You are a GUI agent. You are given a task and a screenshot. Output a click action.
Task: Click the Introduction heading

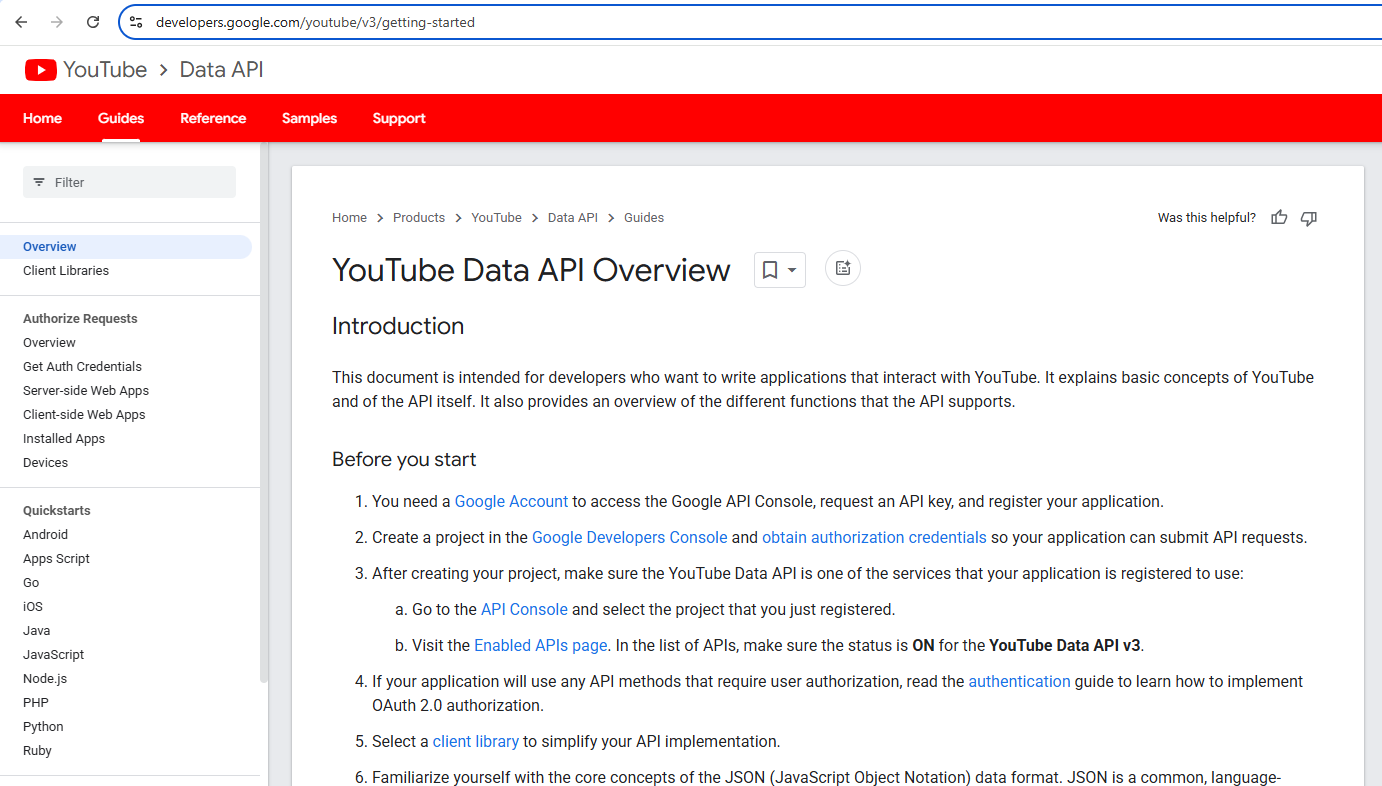click(398, 326)
